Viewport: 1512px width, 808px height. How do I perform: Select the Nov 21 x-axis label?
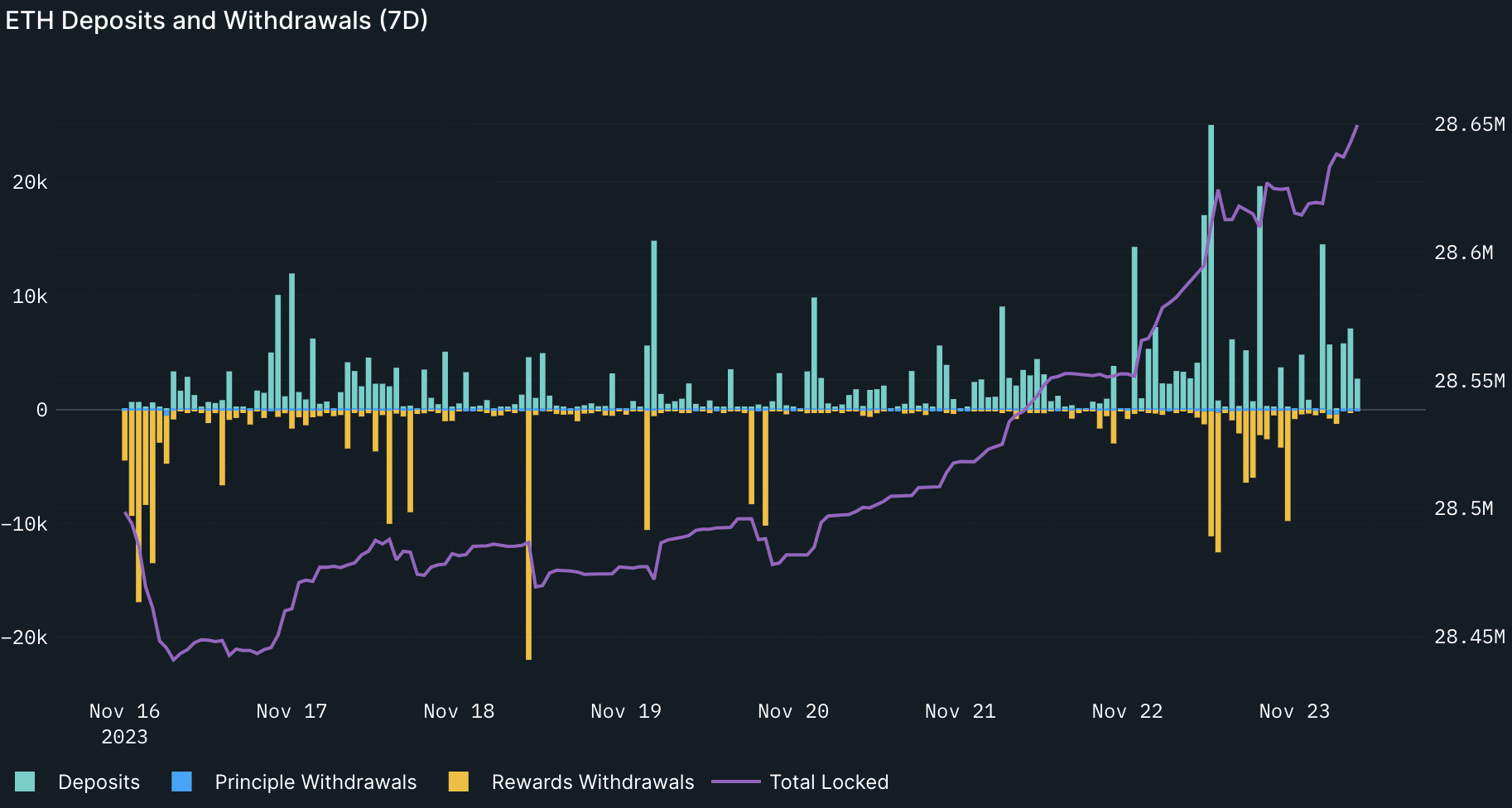coord(961,711)
